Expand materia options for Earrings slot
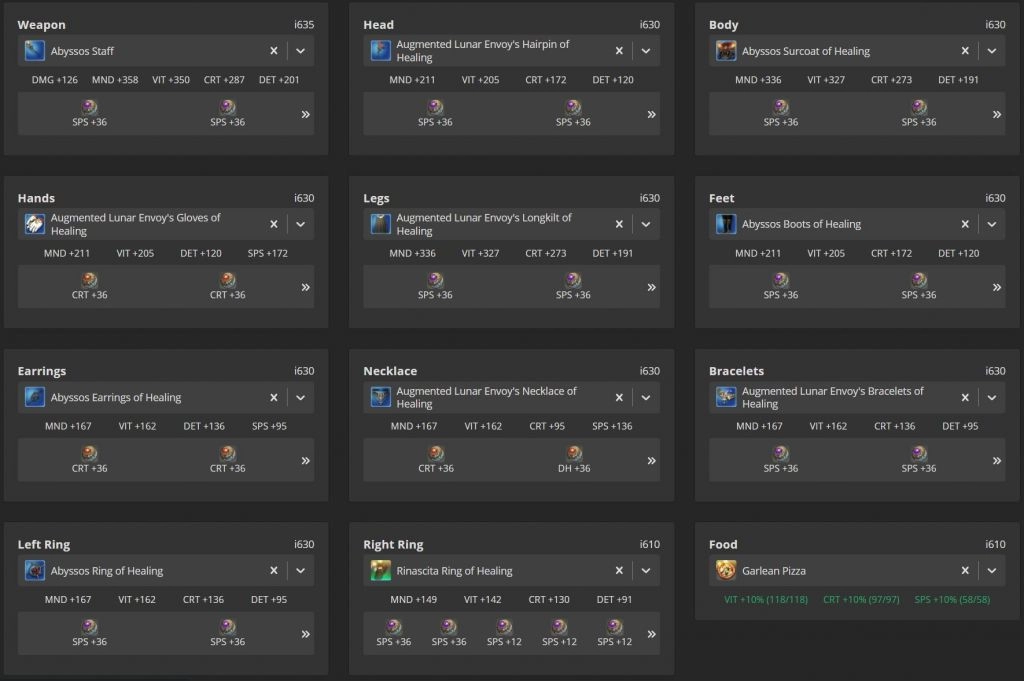1024x681 pixels. click(x=305, y=461)
